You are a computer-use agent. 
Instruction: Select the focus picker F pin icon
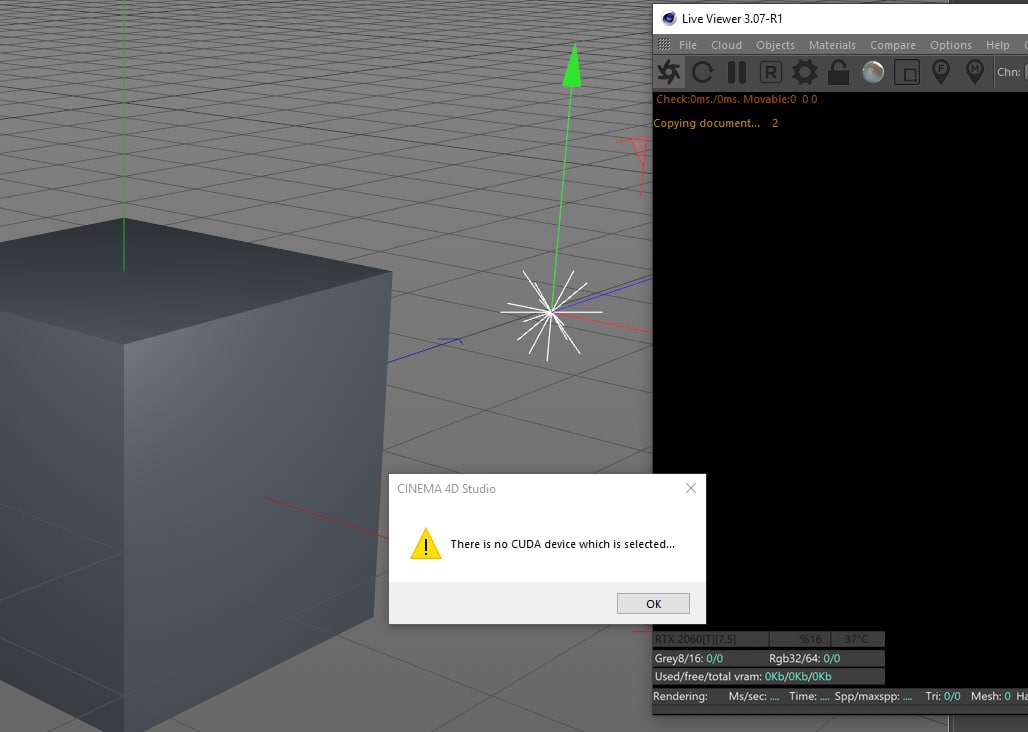pyautogui.click(x=941, y=71)
